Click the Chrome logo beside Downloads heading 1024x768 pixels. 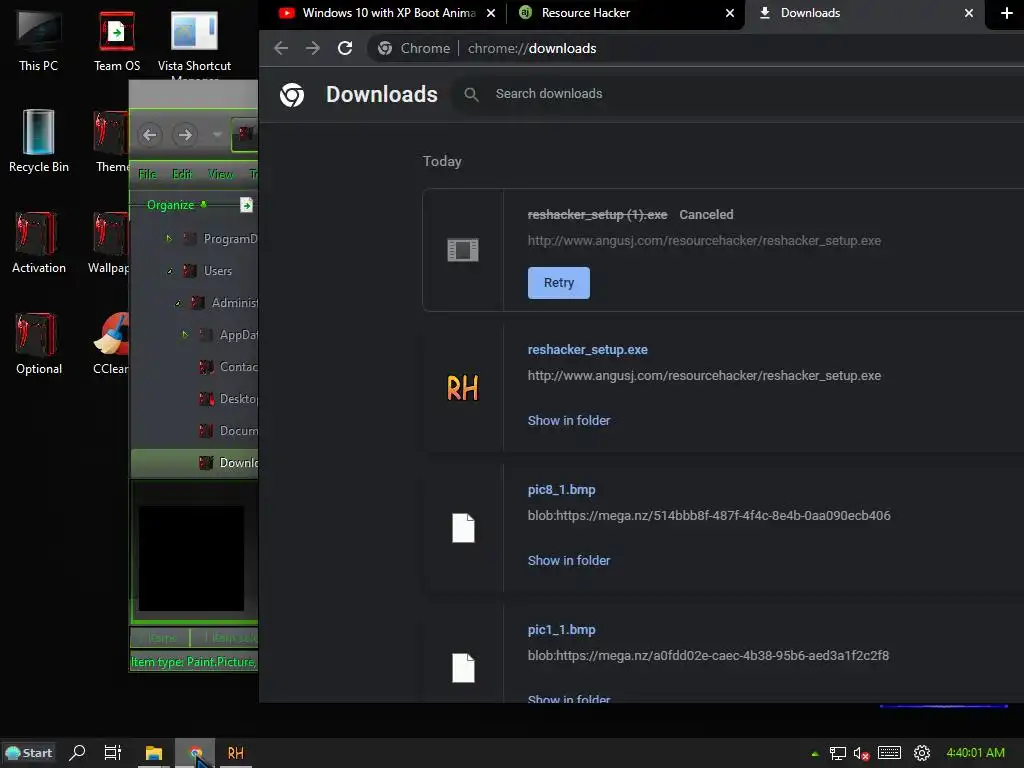(292, 95)
